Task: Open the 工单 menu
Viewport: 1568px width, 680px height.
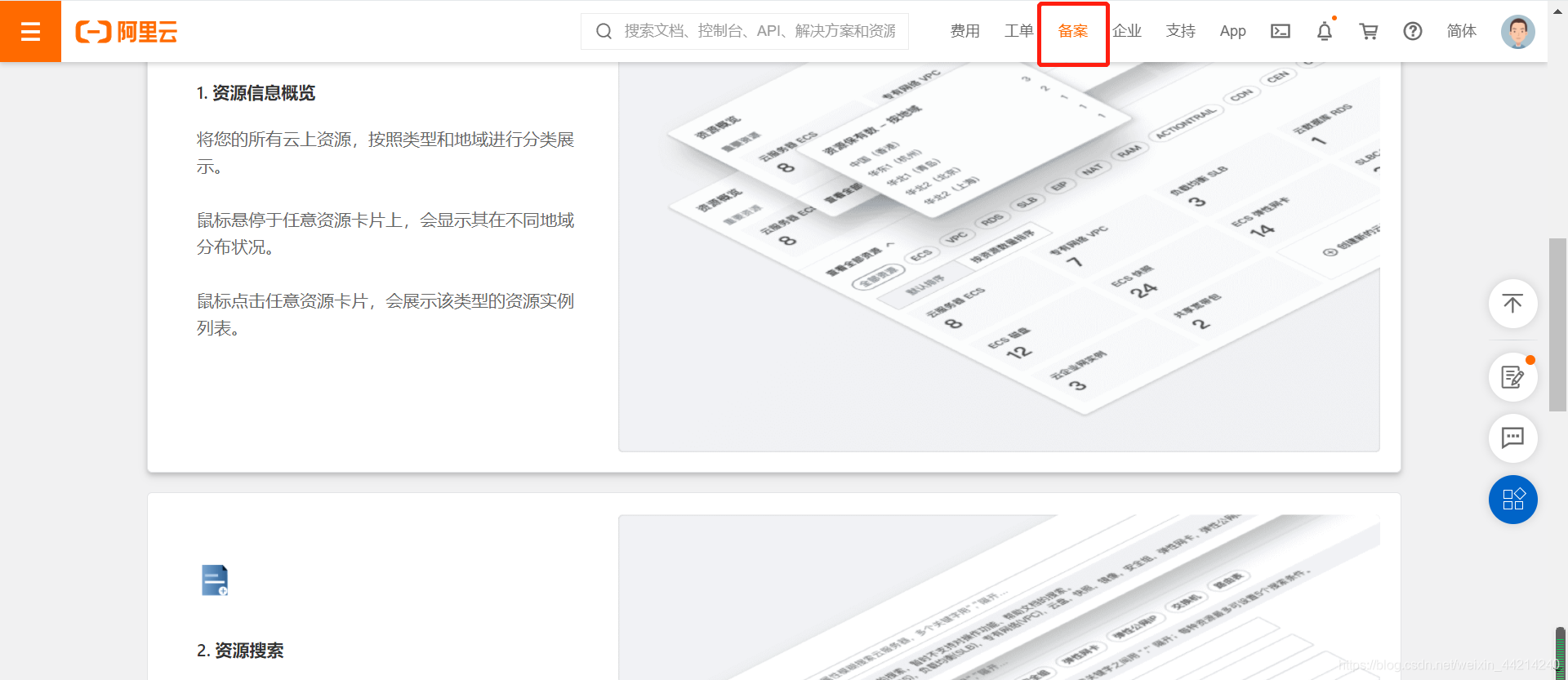Action: coord(1018,31)
